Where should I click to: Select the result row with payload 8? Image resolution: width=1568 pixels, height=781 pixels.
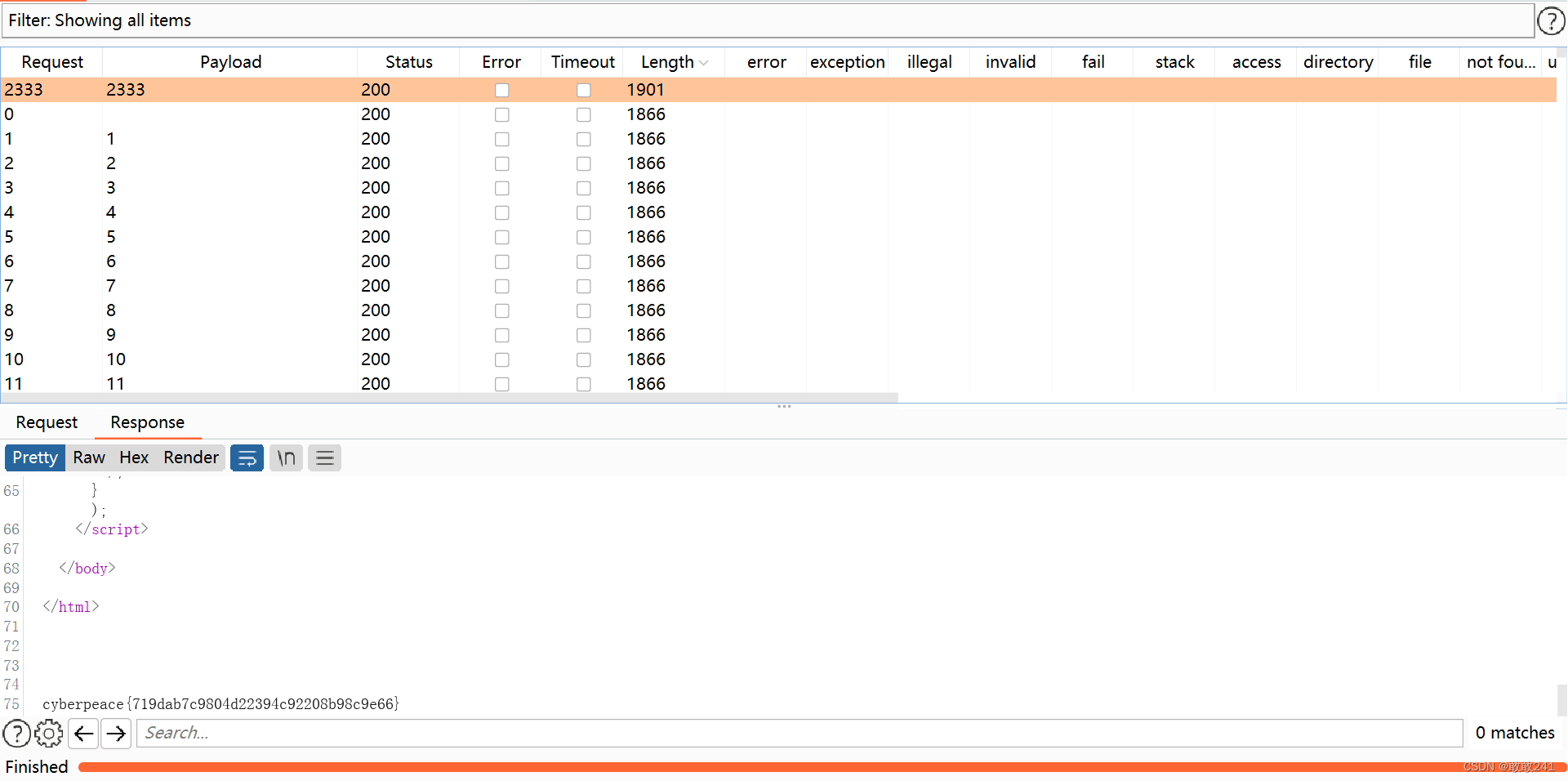(x=779, y=310)
